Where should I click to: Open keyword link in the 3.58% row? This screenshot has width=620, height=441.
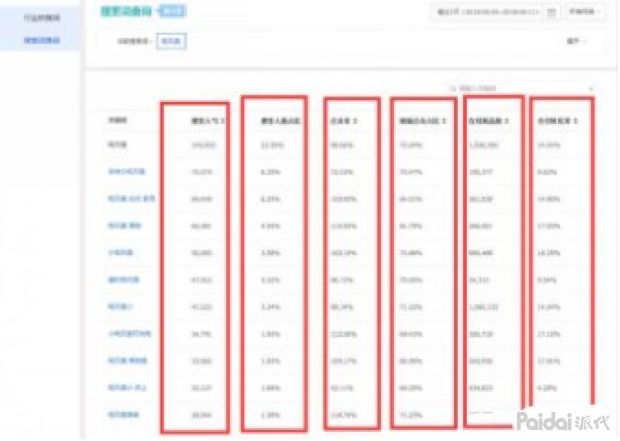120,252
